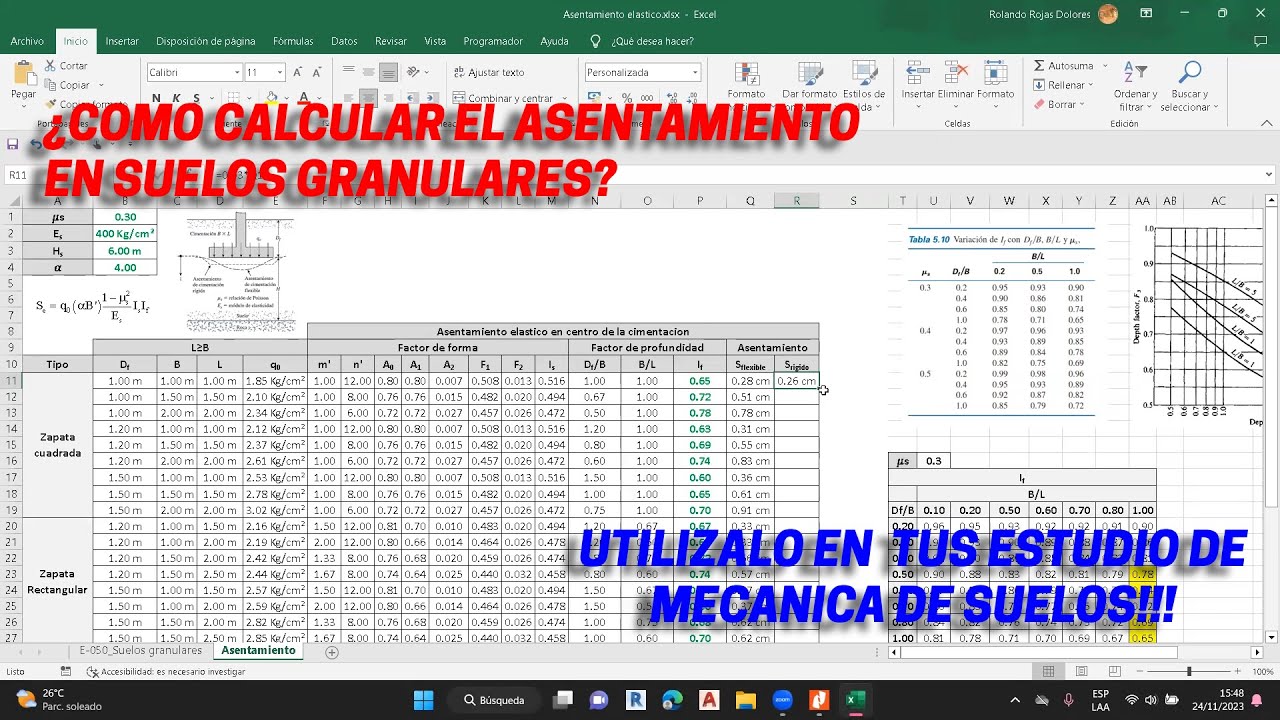Click the Autosuma sigma icon
The width and height of the screenshot is (1280, 720).
(1040, 66)
